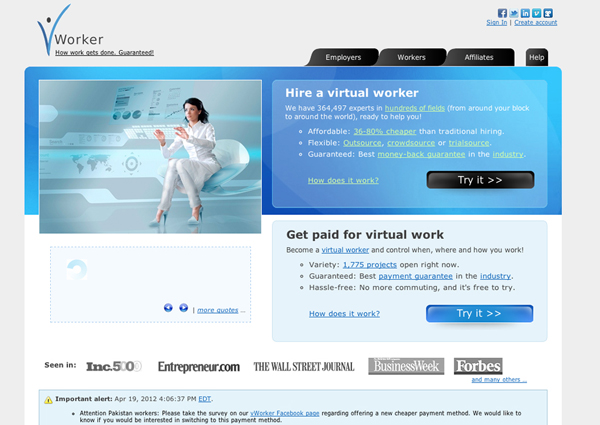This screenshot has width=600, height=425.
Task: Click the 'Get paid for virtual work' heading
Action: click(x=365, y=234)
